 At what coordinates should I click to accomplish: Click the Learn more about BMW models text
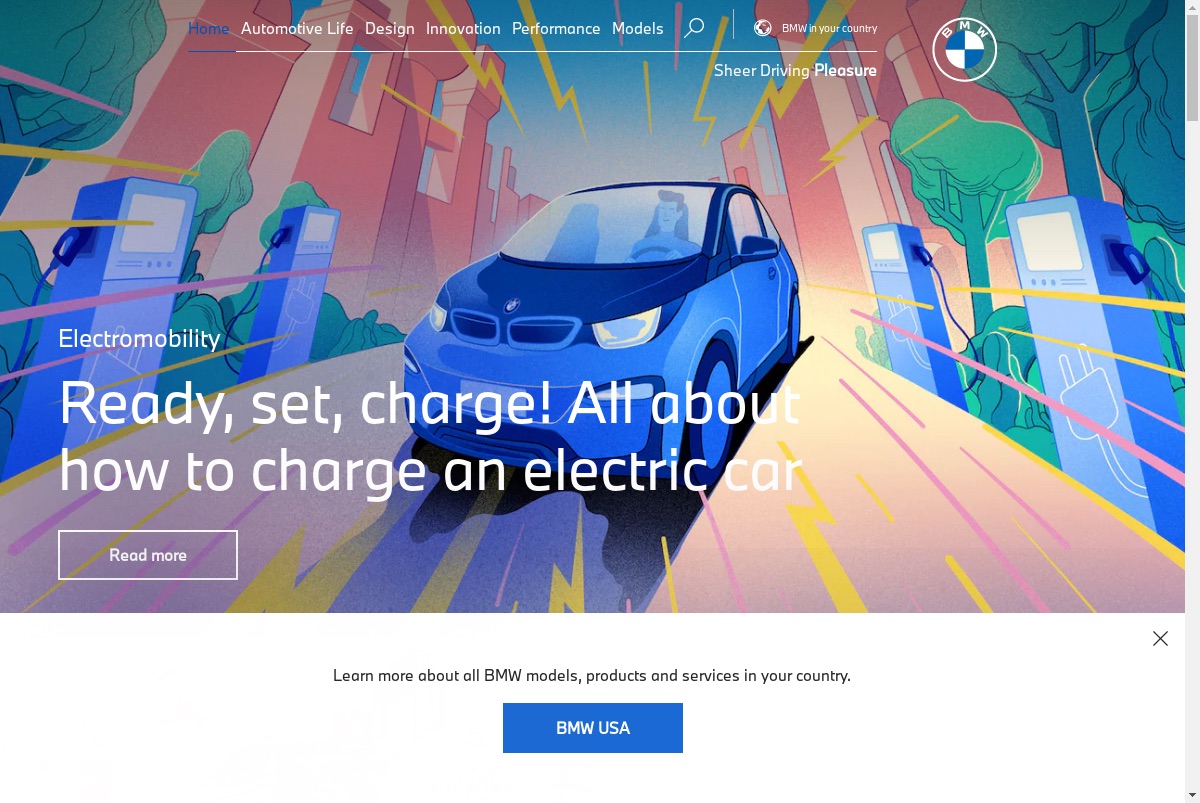click(x=592, y=675)
